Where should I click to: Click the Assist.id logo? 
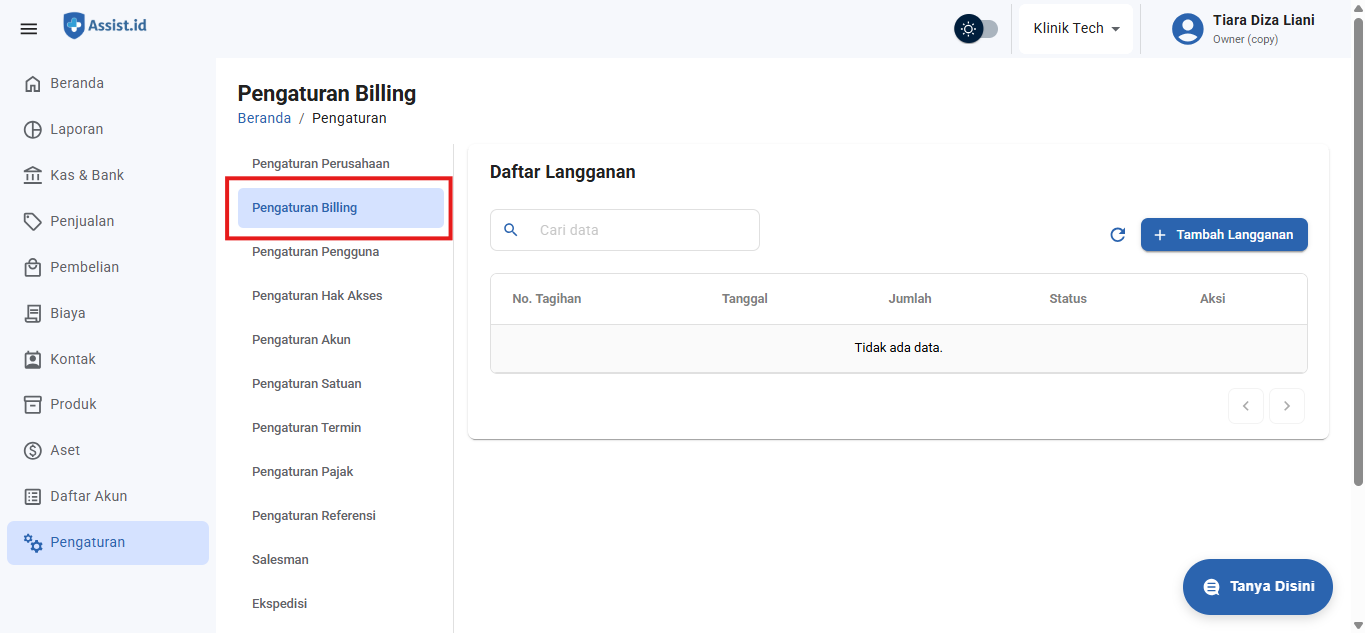pos(105,26)
